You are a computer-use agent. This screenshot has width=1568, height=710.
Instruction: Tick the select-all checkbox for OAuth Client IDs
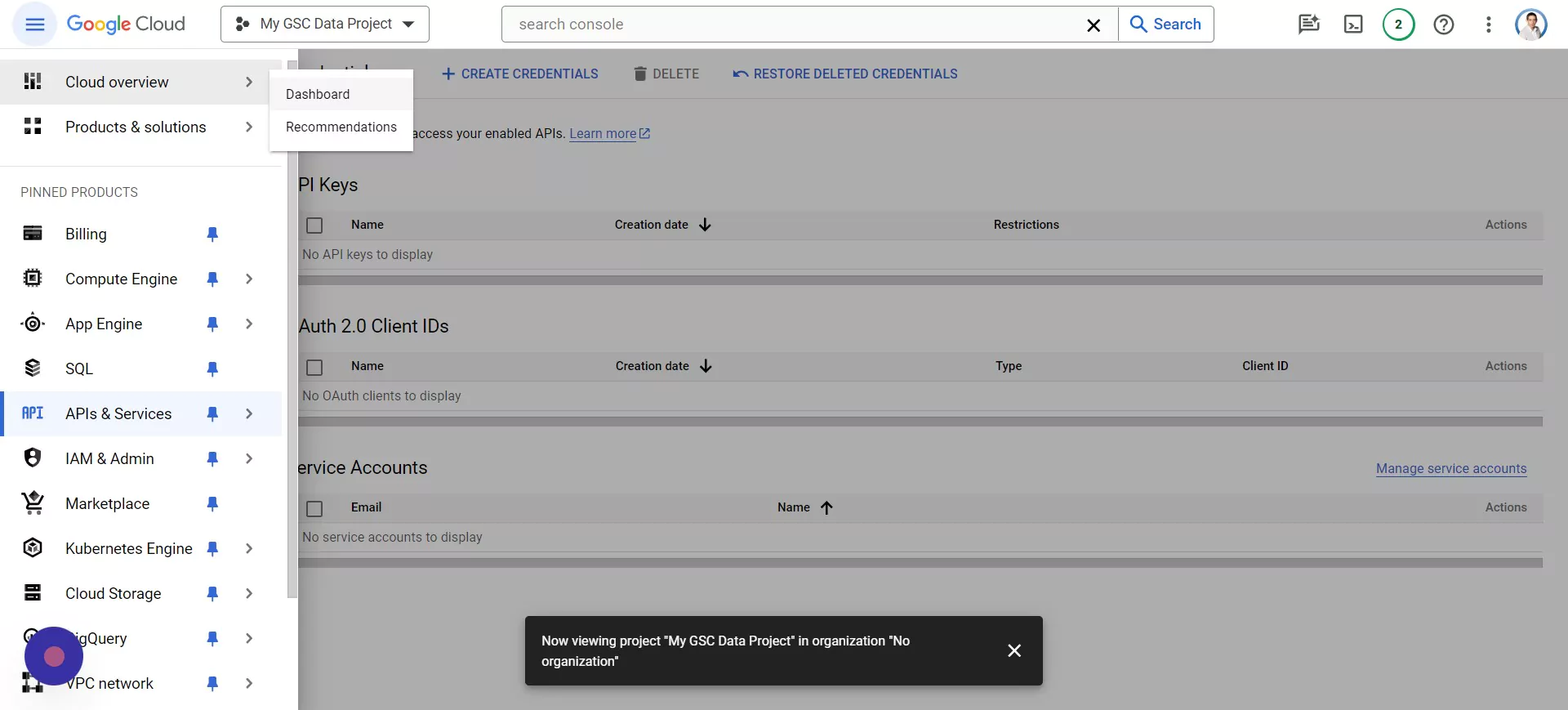[314, 367]
